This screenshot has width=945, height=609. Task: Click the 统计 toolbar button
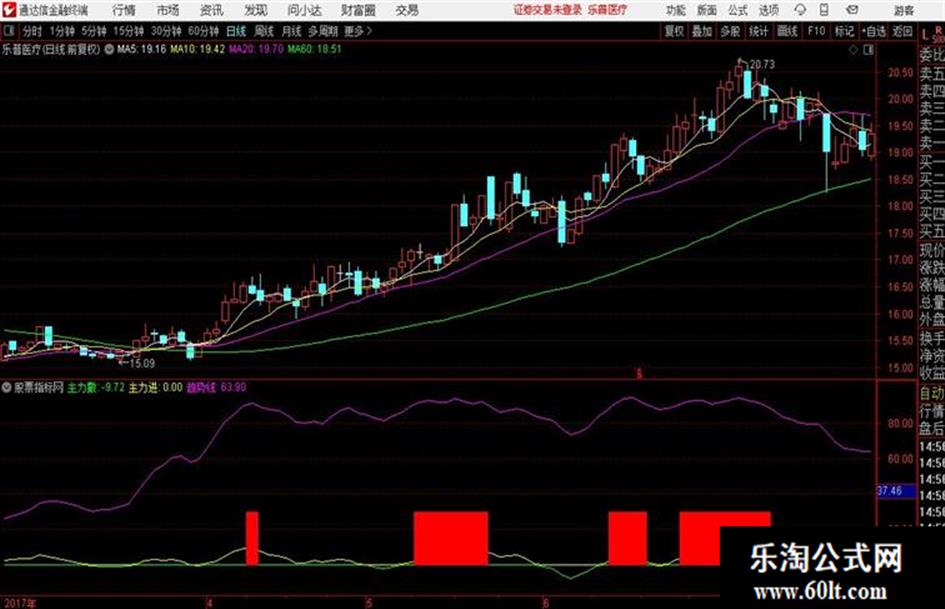(758, 31)
